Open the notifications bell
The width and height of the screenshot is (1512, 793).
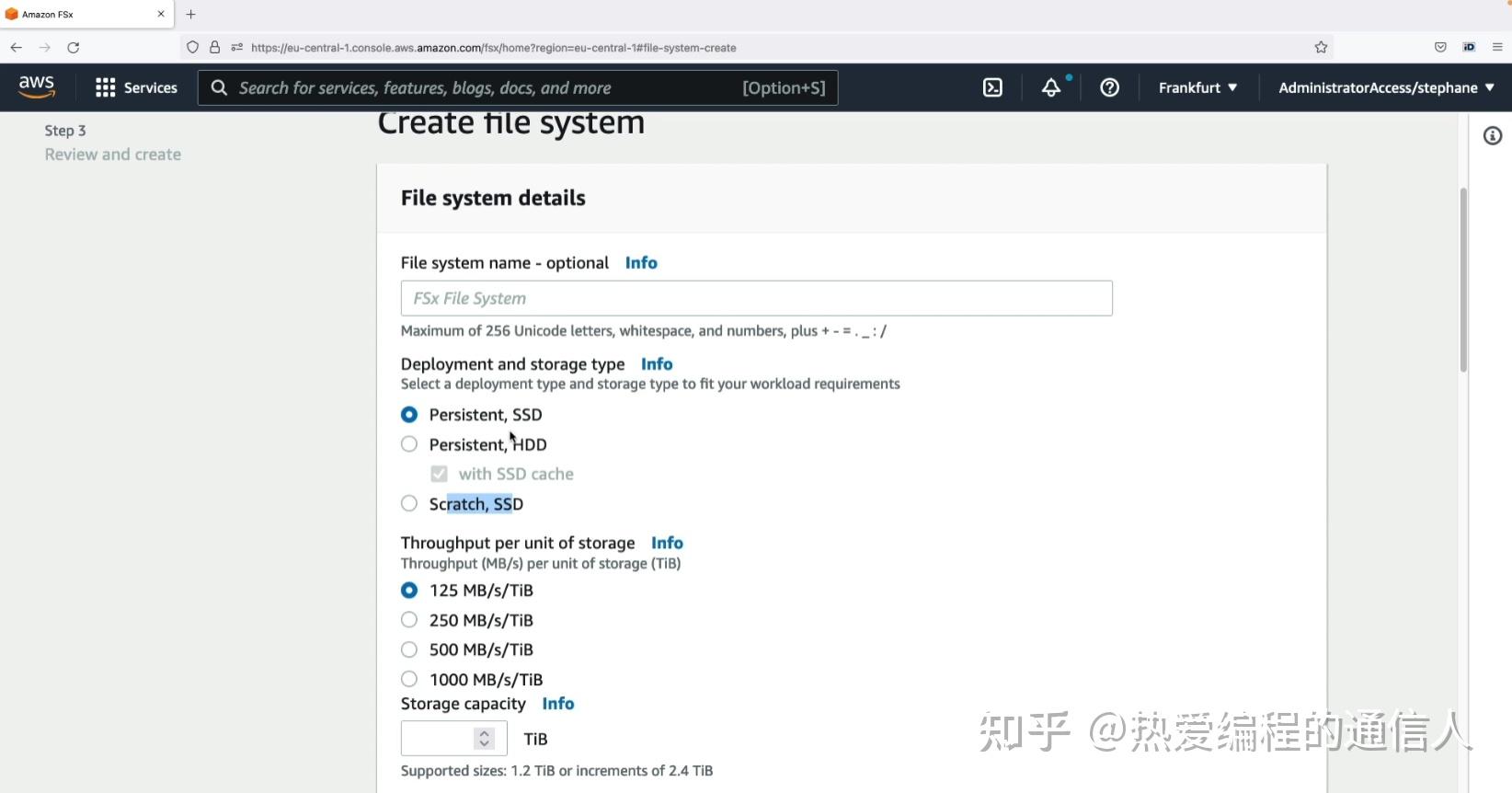point(1051,87)
